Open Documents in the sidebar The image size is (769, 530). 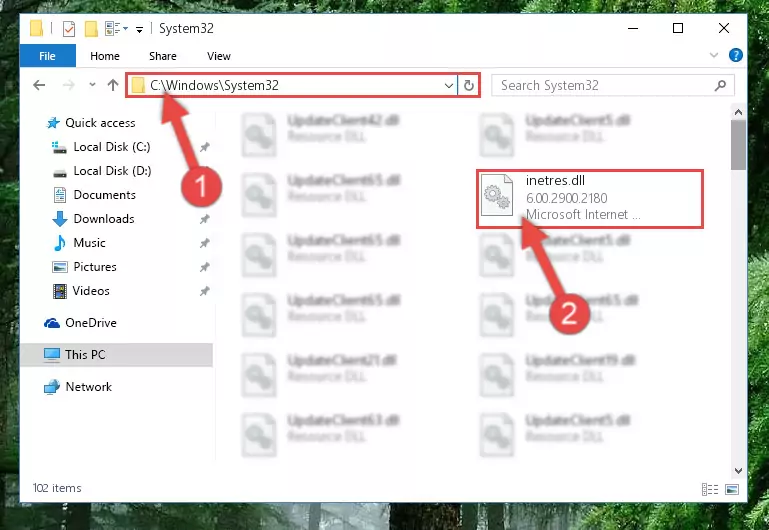[104, 195]
